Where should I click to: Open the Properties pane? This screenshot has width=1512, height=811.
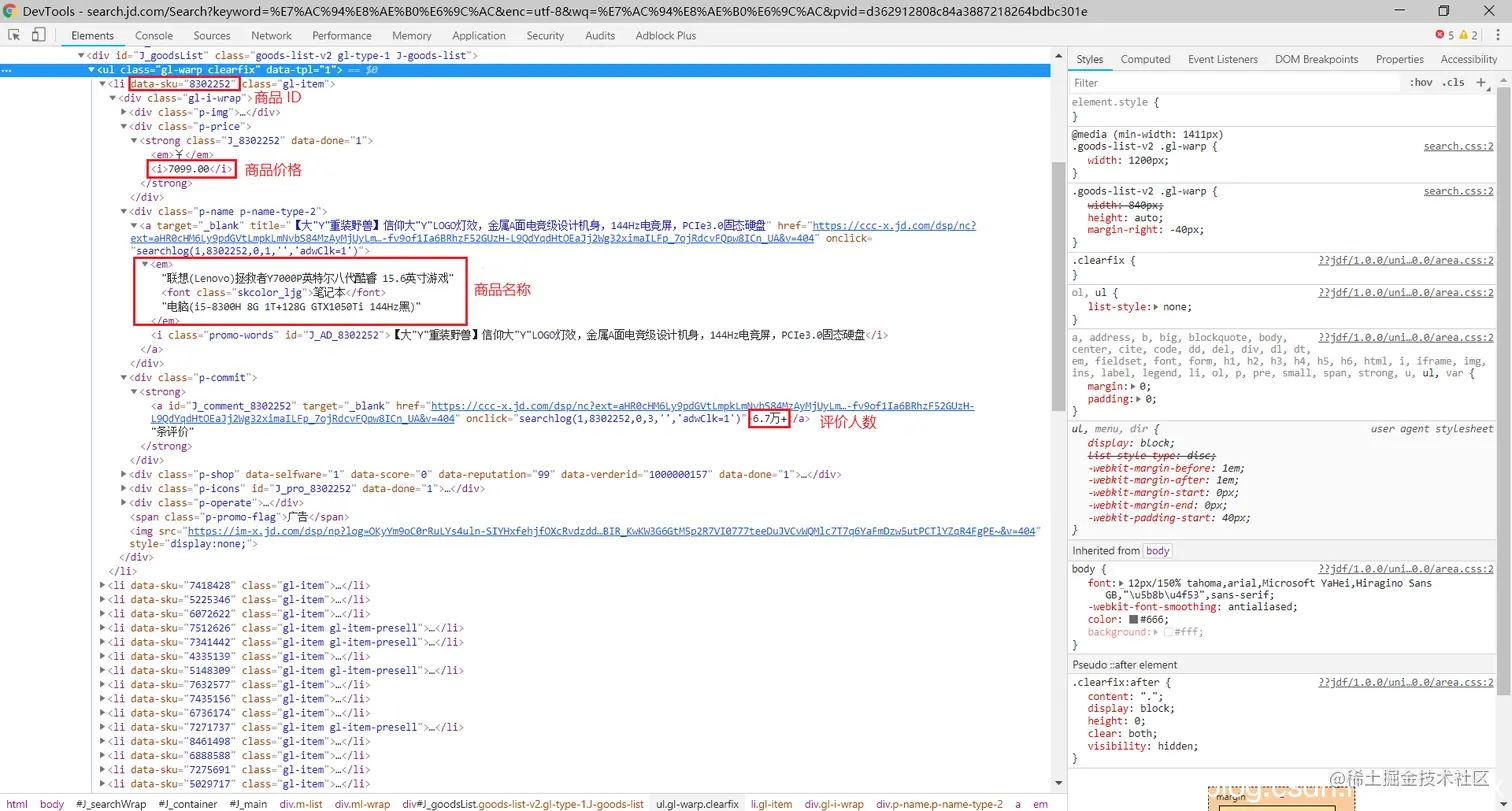tap(1399, 59)
